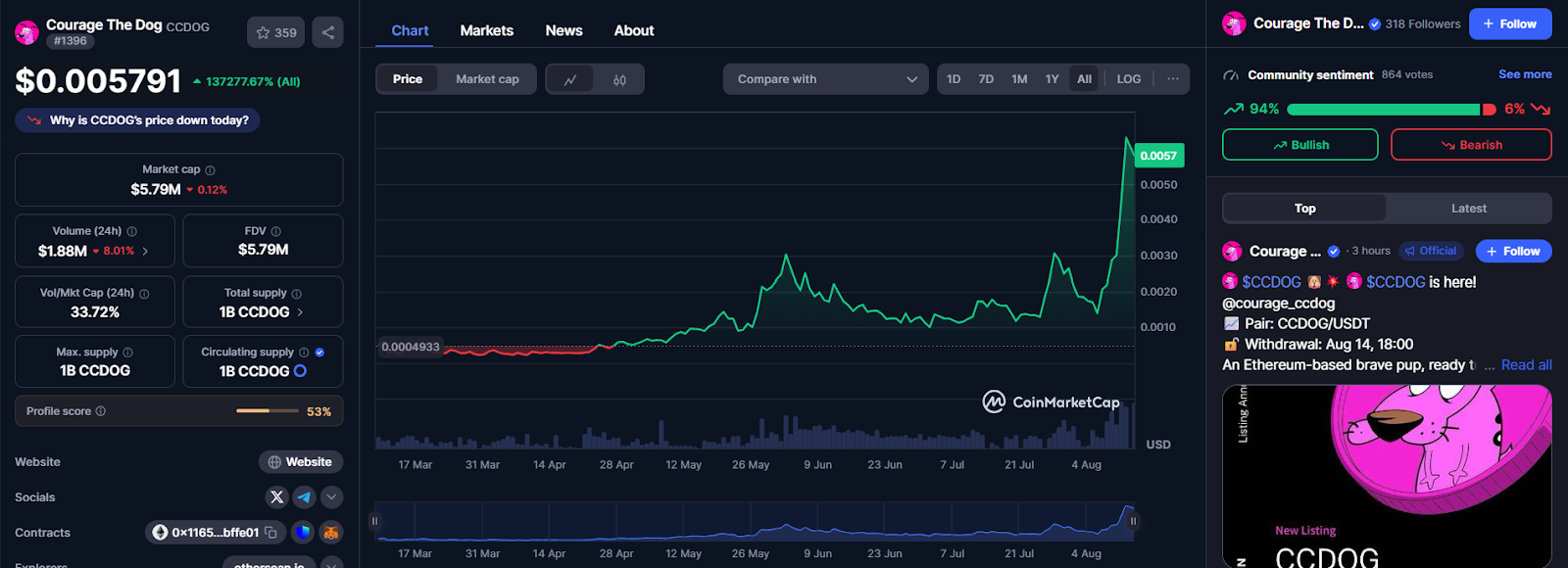Open Compare with dropdown
This screenshot has height=568, width=1568.
click(x=826, y=79)
